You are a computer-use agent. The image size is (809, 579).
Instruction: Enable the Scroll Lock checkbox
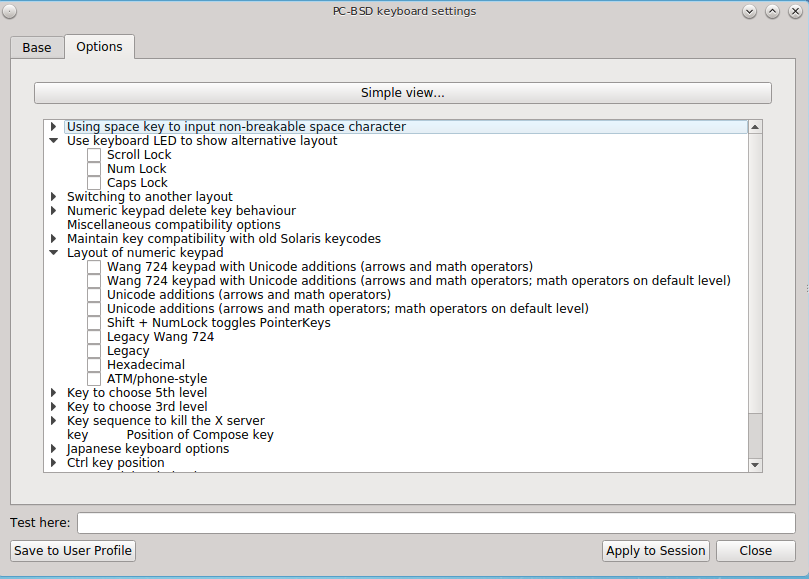point(94,155)
